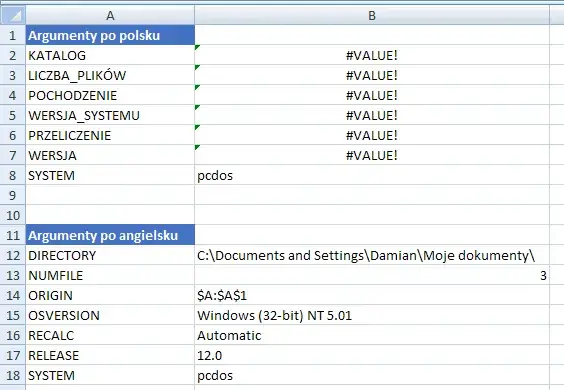This screenshot has height=390, width=564.
Task: Click the cell showing Automatic
Action: (x=372, y=335)
